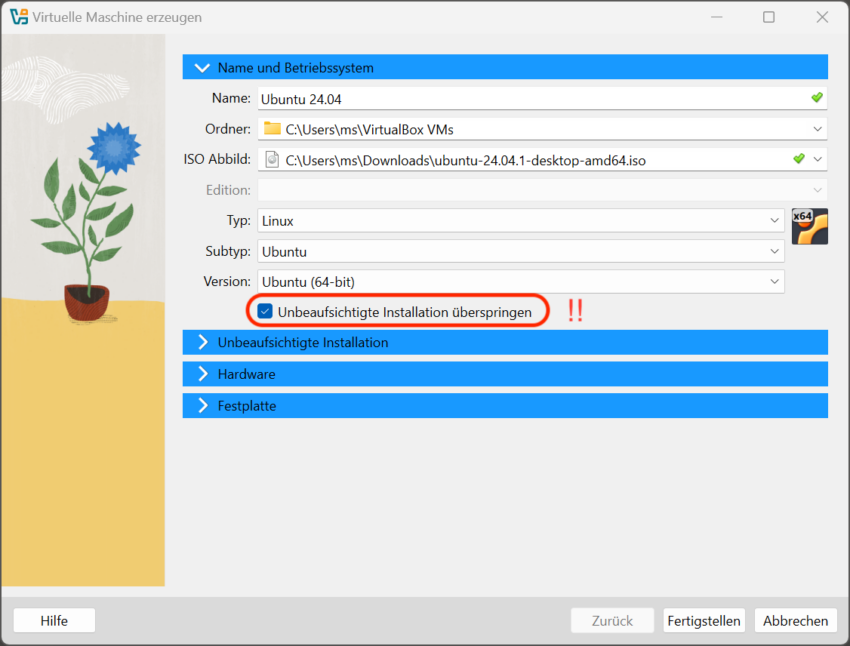
Task: Collapse the Name und Betriebssystem section
Action: 202,66
